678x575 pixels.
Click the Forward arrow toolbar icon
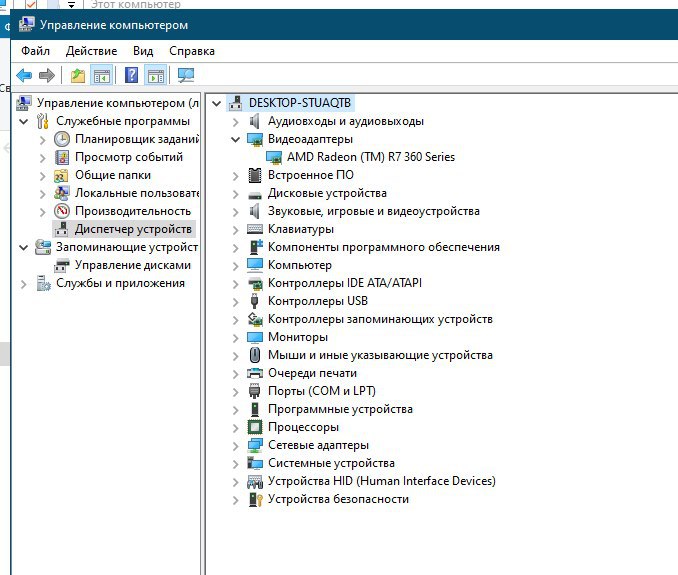pos(47,76)
